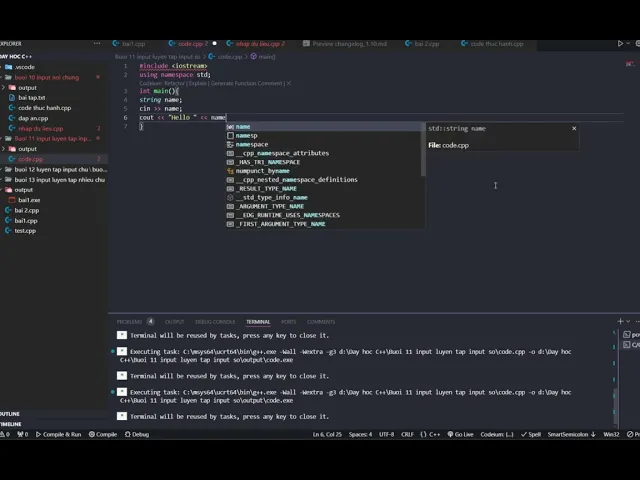Select __std_type_info_name suggestion
640x480 pixels.
pos(324,198)
